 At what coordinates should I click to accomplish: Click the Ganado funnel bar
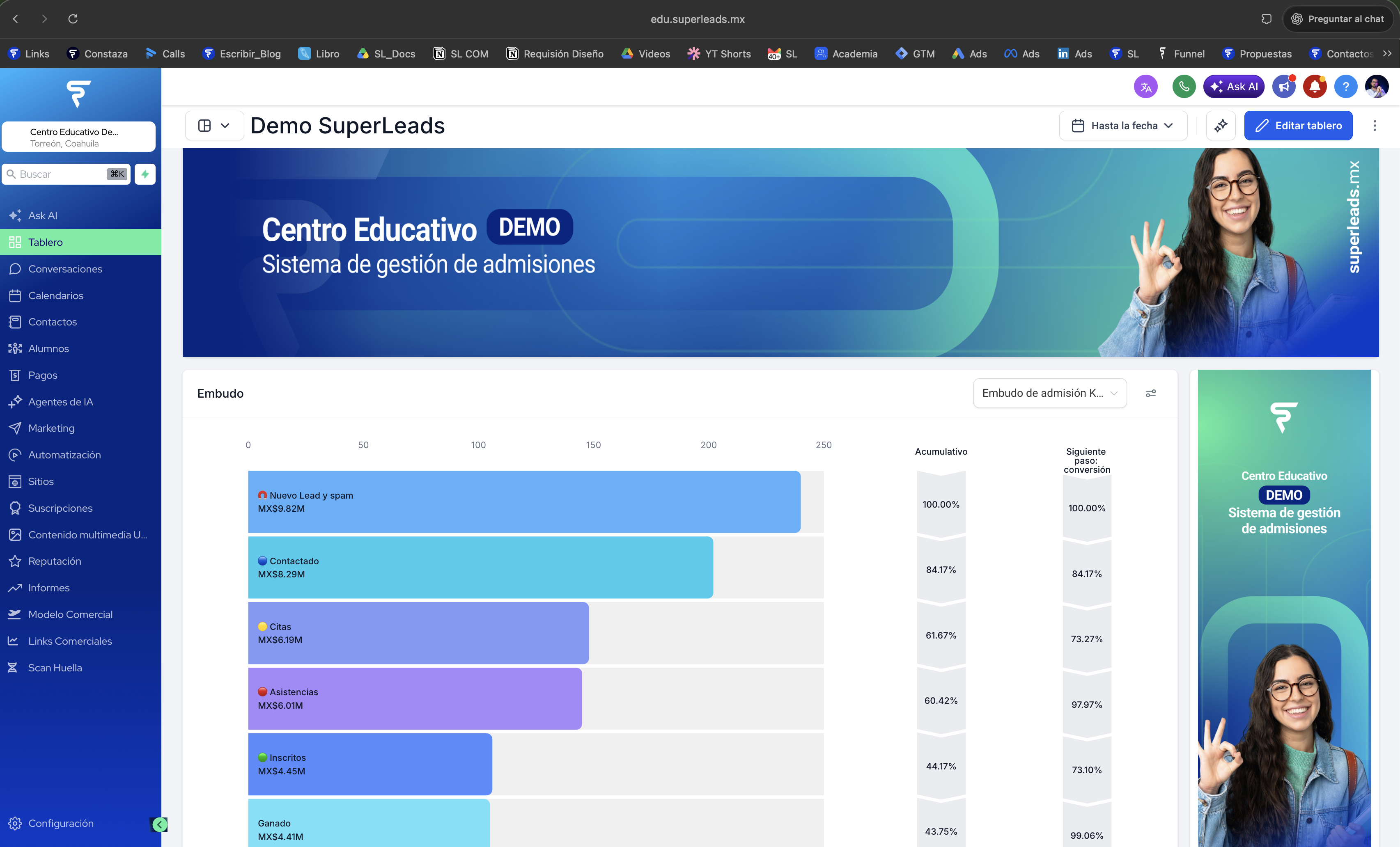point(369,823)
